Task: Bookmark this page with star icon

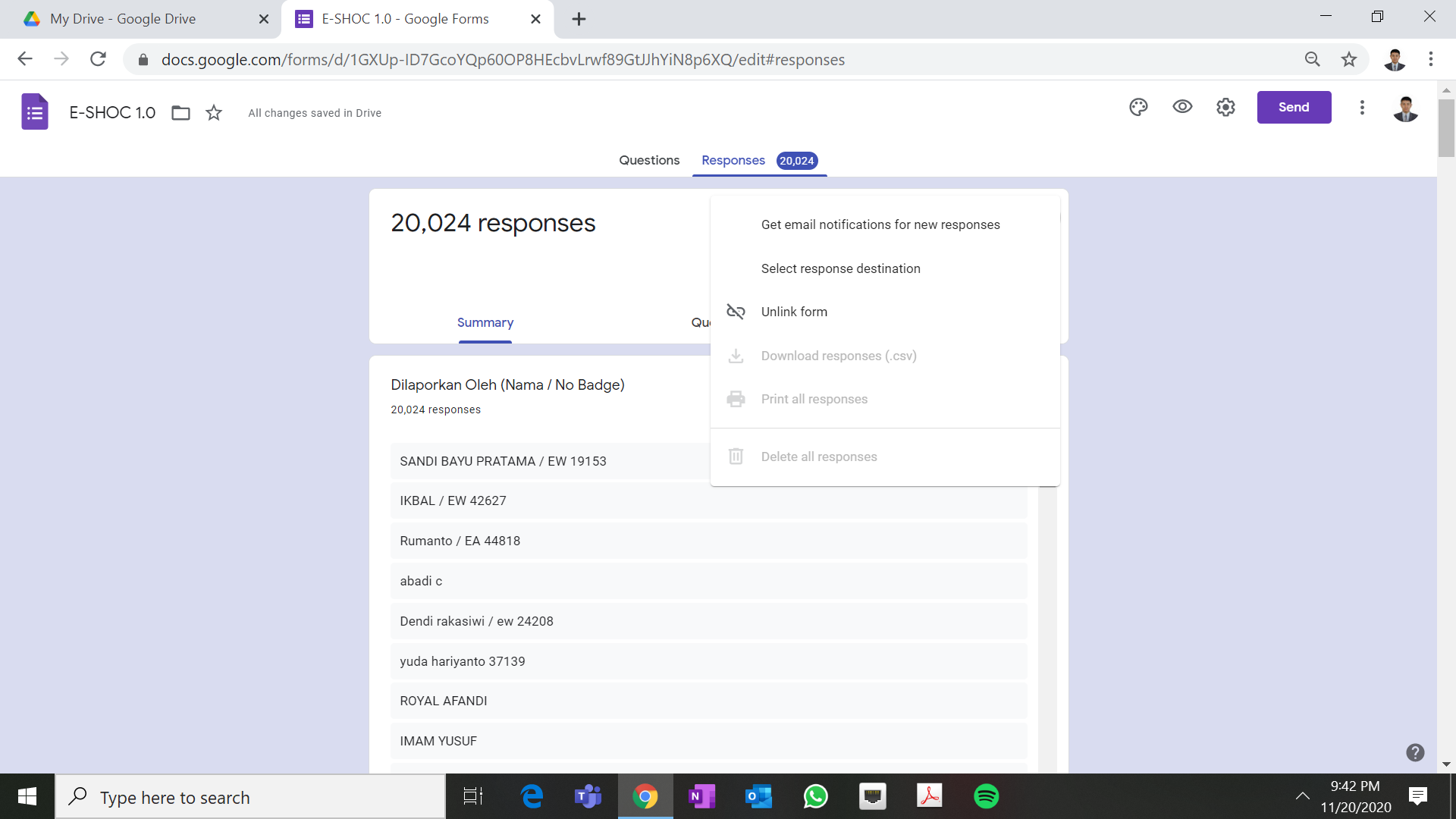Action: pyautogui.click(x=1348, y=59)
